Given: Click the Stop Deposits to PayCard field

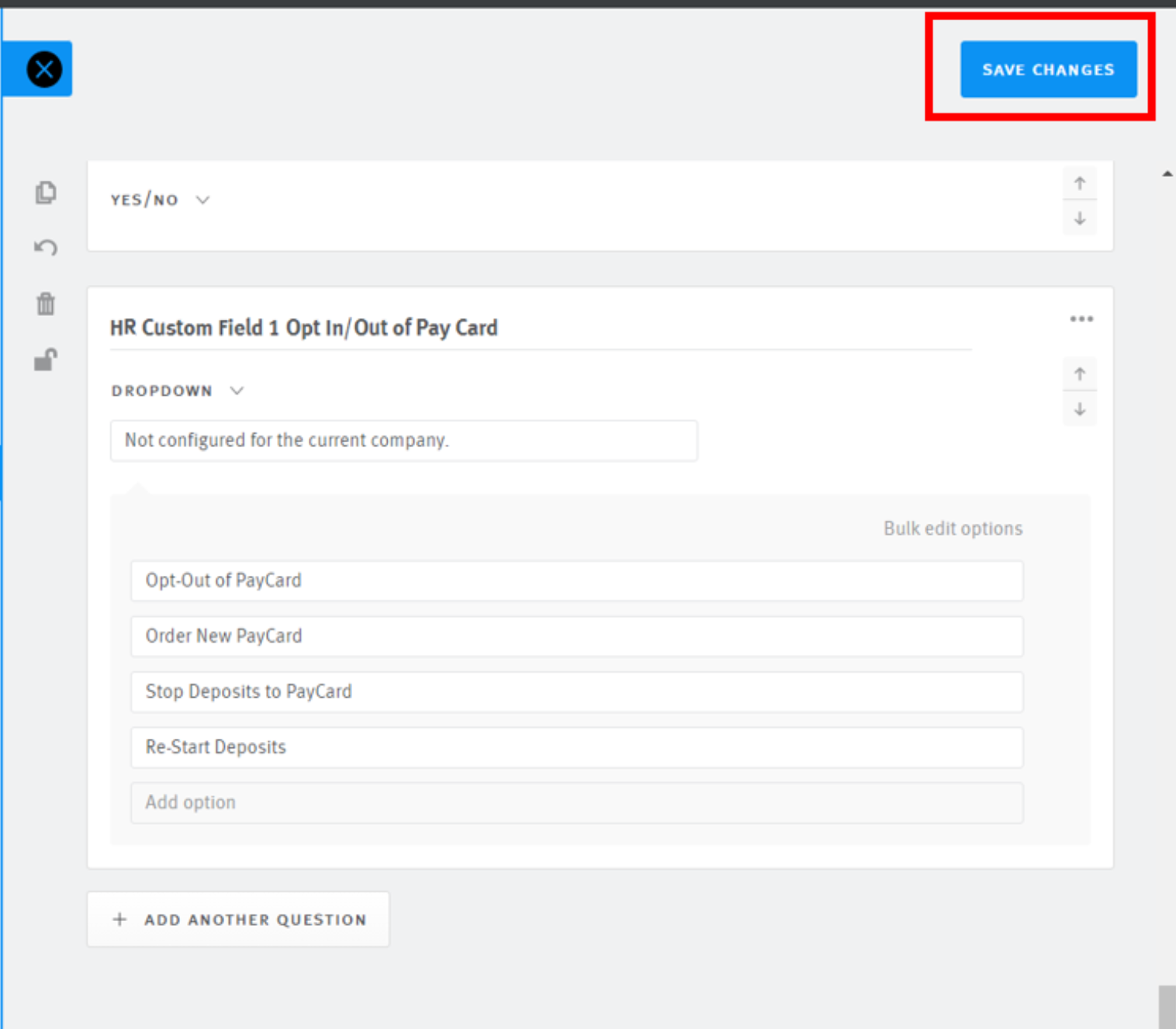Looking at the screenshot, I should pos(576,692).
